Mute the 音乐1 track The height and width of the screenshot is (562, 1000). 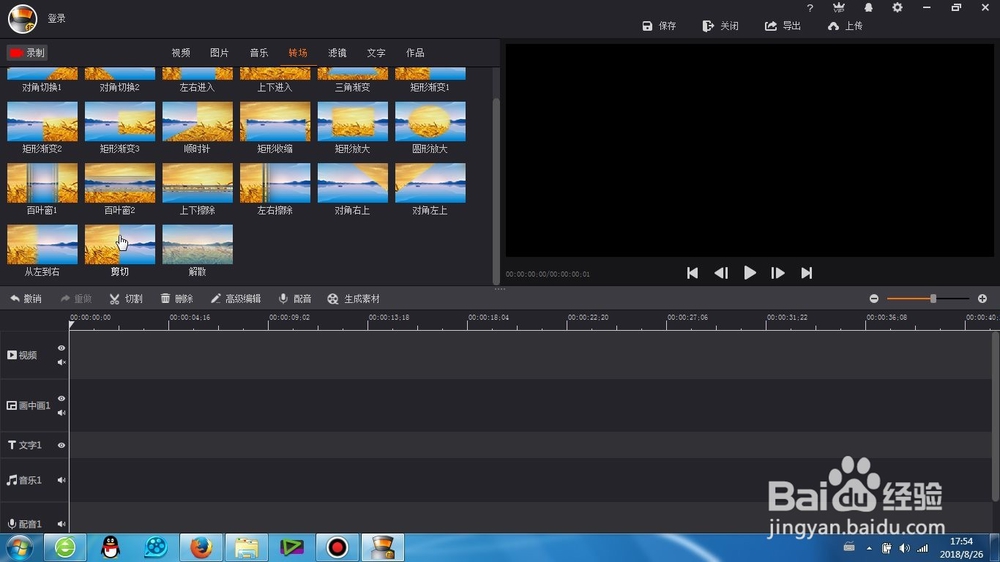point(61,480)
